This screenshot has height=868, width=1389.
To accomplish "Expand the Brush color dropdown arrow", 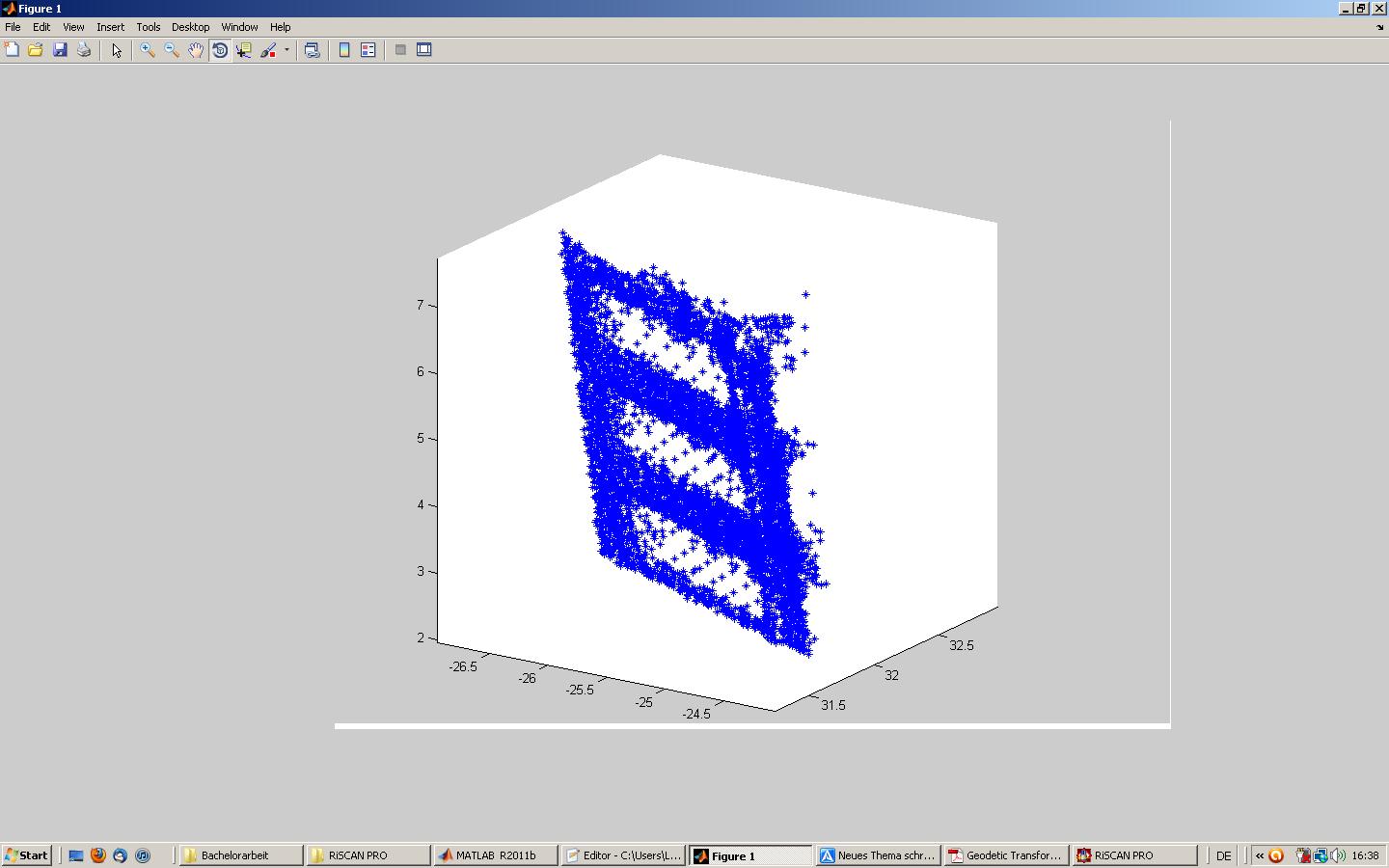I will 286,50.
